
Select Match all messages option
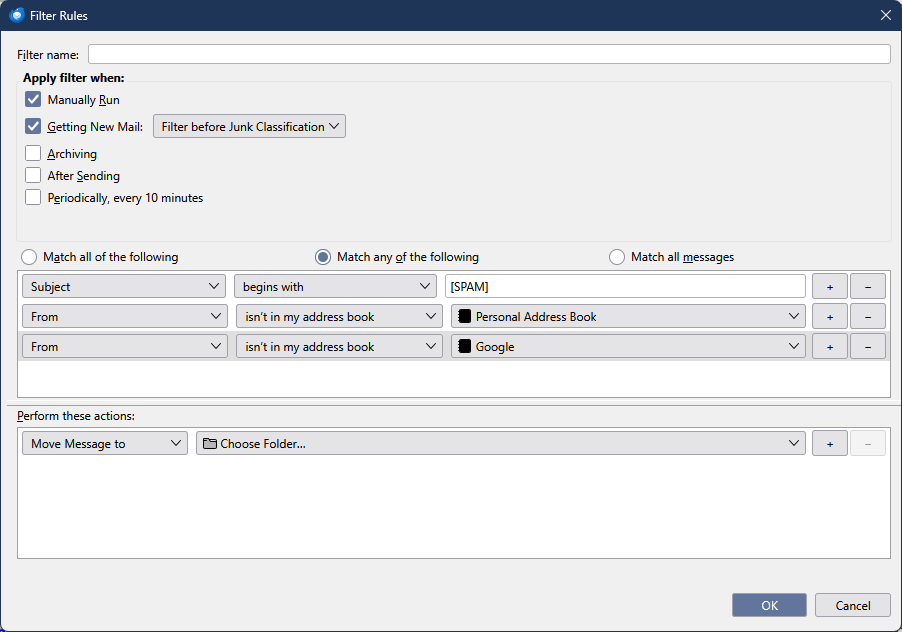pyautogui.click(x=617, y=257)
